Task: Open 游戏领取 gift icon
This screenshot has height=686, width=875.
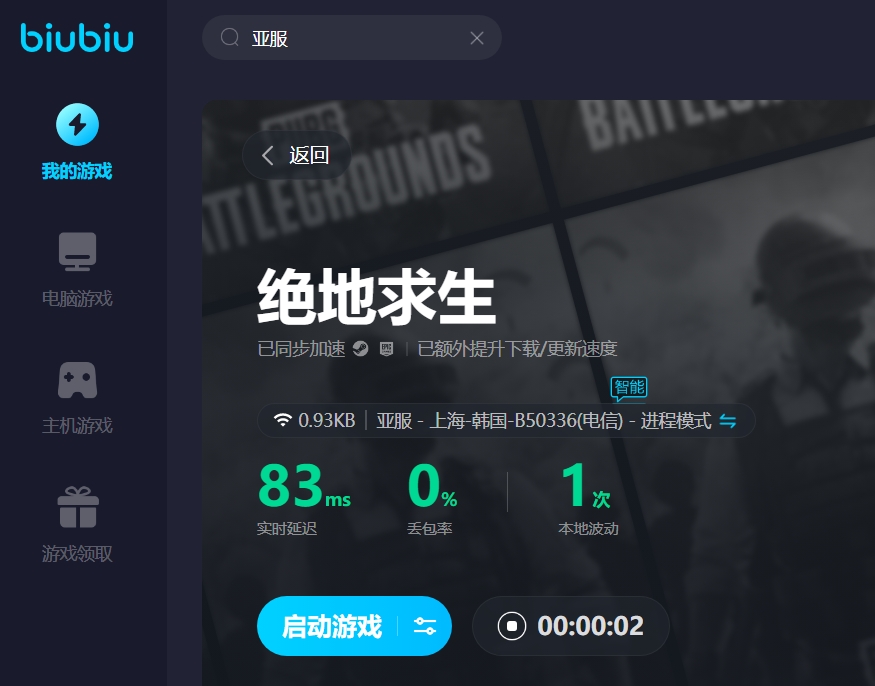Action: click(78, 507)
